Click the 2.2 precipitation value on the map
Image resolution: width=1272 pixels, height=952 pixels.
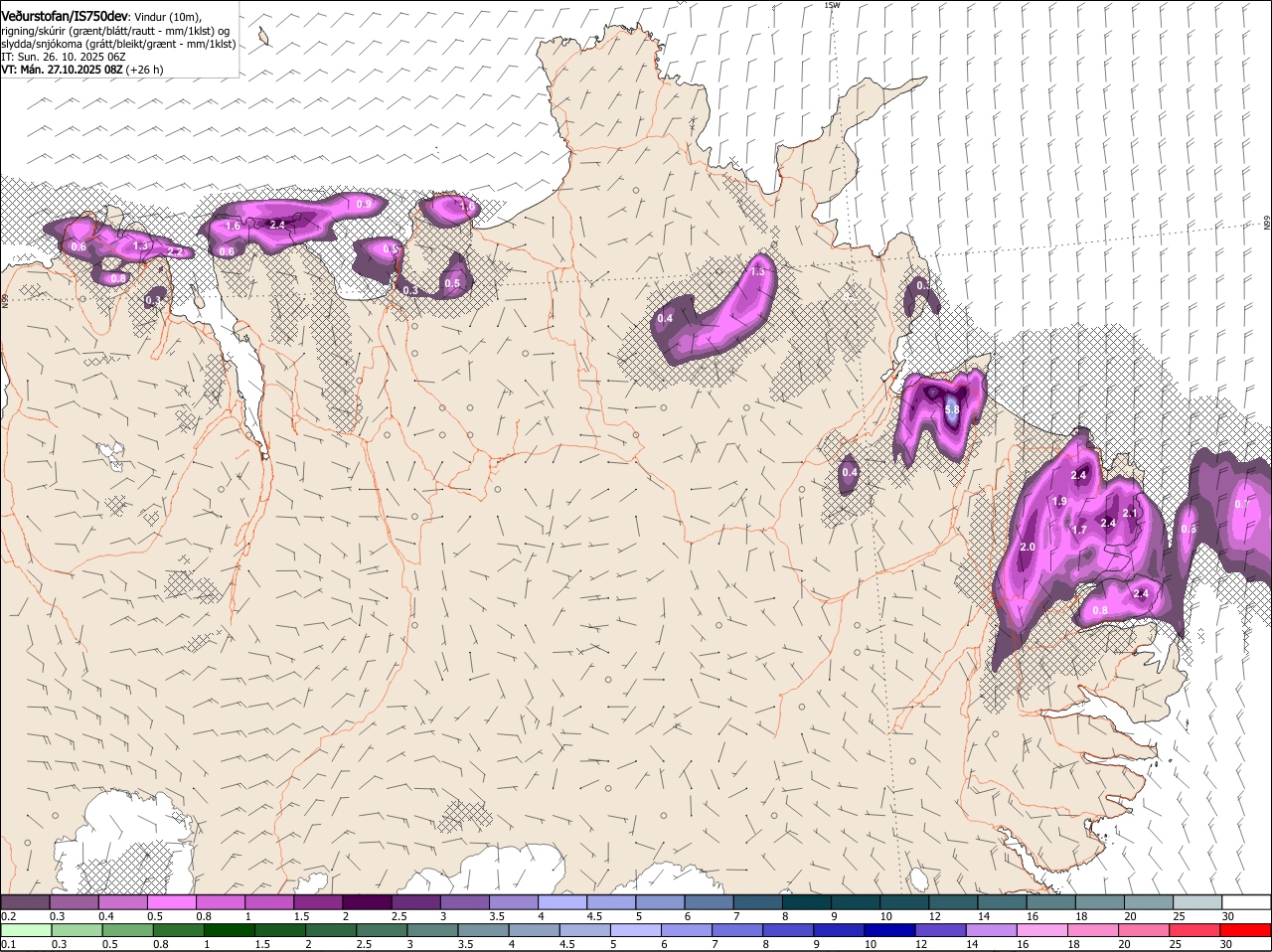pyautogui.click(x=175, y=252)
